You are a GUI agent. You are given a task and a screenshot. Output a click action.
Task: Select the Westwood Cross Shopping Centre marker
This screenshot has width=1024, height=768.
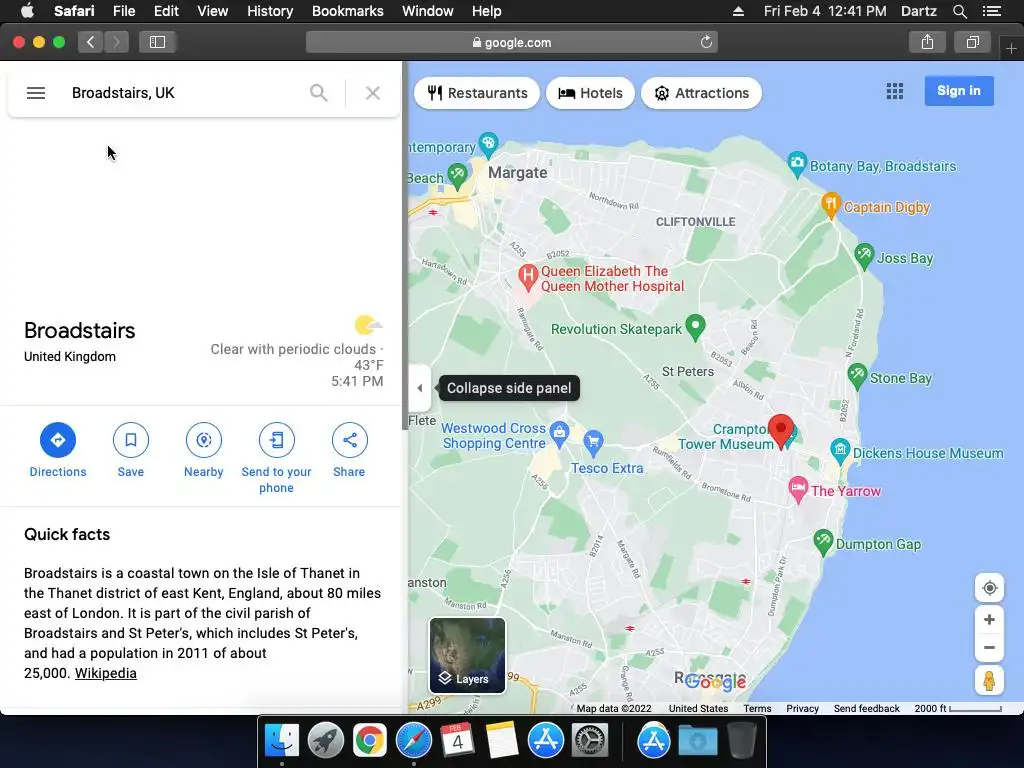tap(559, 434)
